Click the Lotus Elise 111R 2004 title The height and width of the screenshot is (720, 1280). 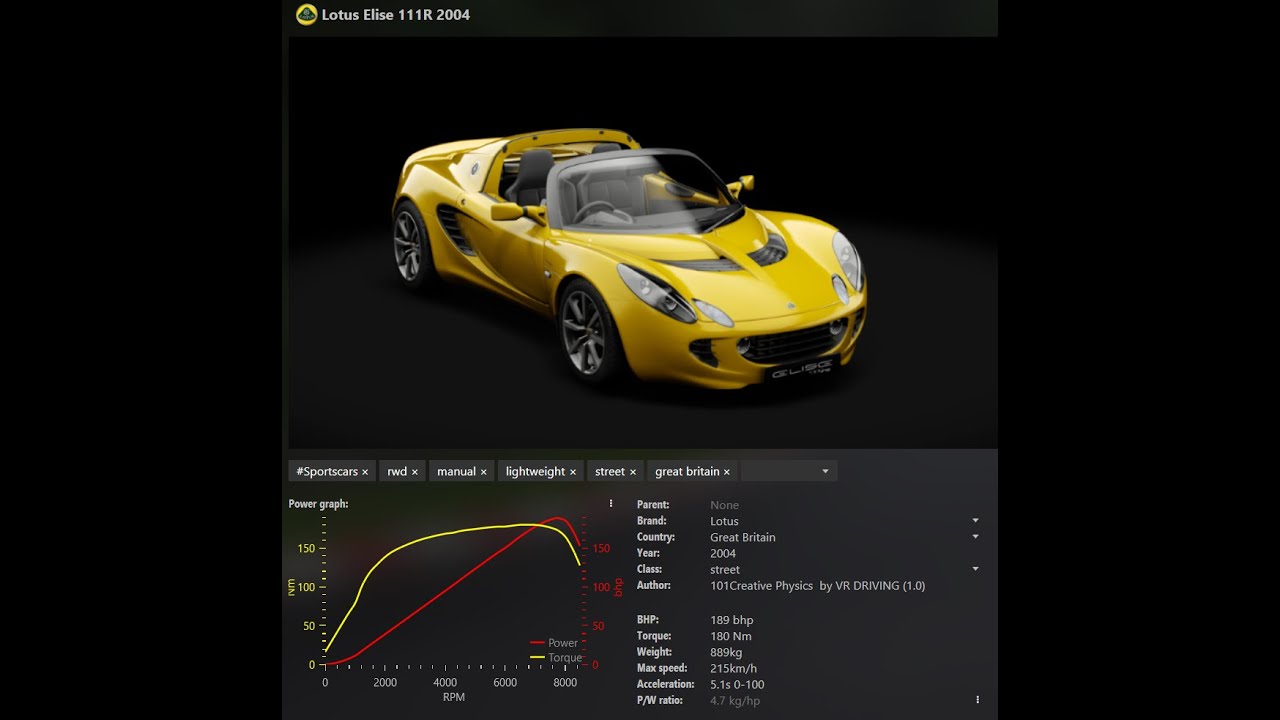click(x=395, y=15)
